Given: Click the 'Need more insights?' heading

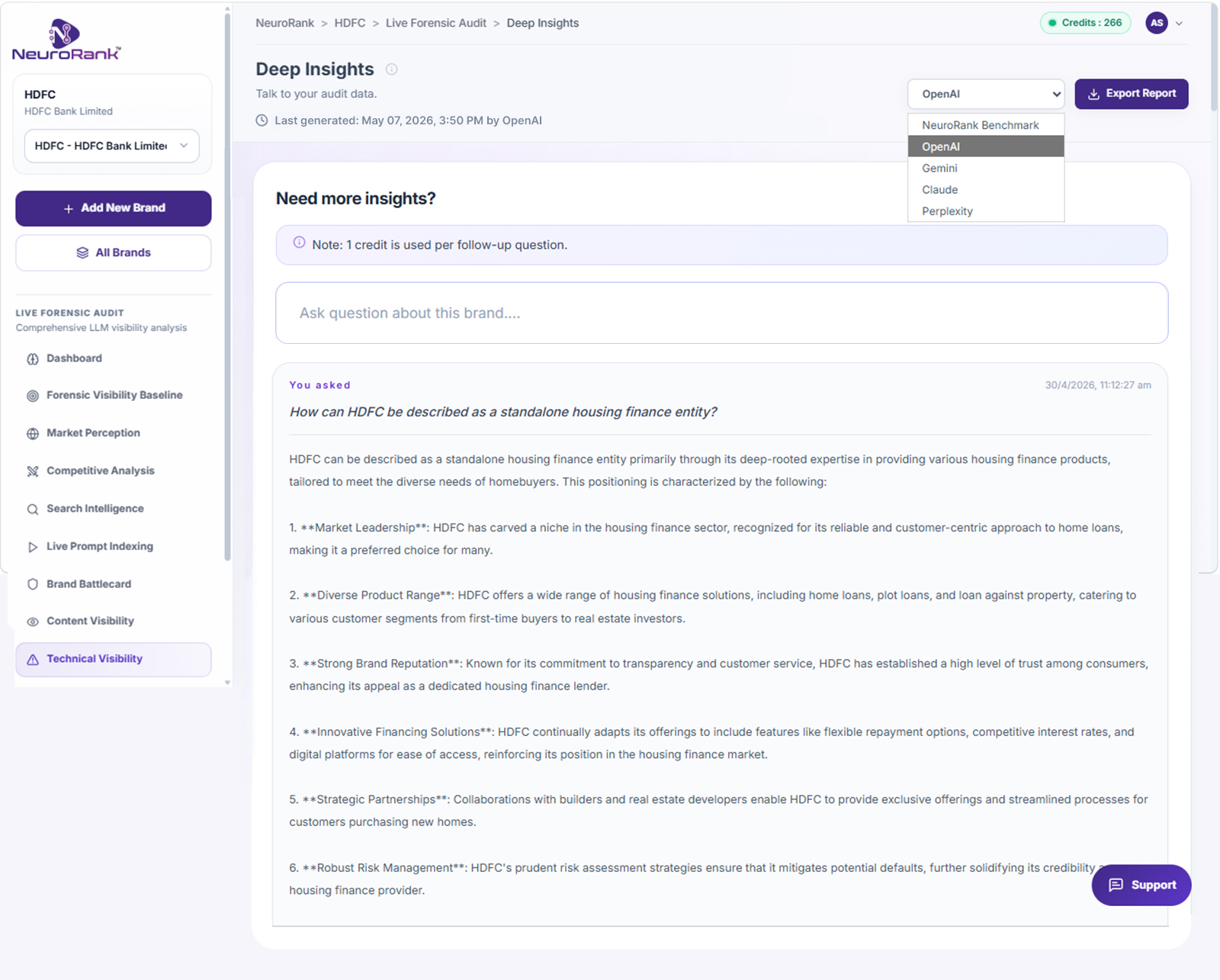Looking at the screenshot, I should pos(355,198).
